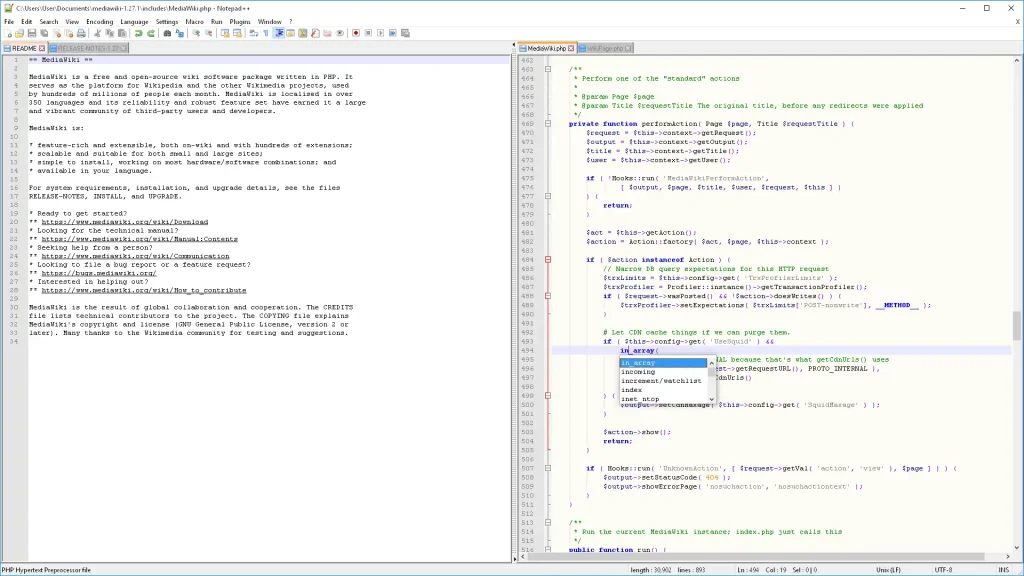Select 'incoming' from the autocomplete list
The width and height of the screenshot is (1024, 576).
tap(640, 372)
